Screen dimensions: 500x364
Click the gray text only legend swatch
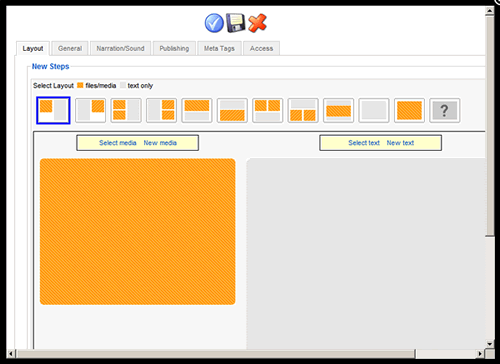click(x=123, y=85)
